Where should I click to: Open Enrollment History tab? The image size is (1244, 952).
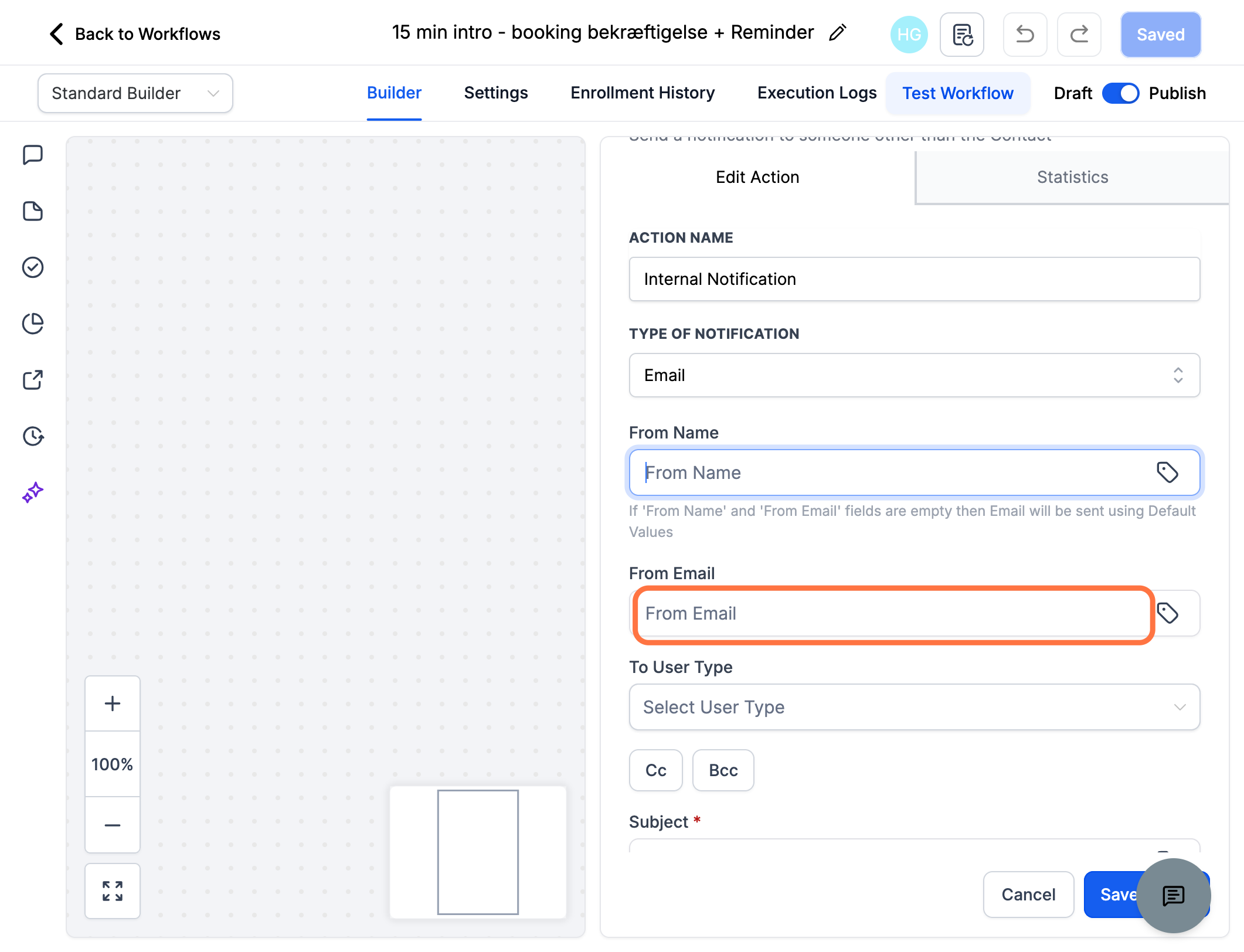click(x=643, y=93)
